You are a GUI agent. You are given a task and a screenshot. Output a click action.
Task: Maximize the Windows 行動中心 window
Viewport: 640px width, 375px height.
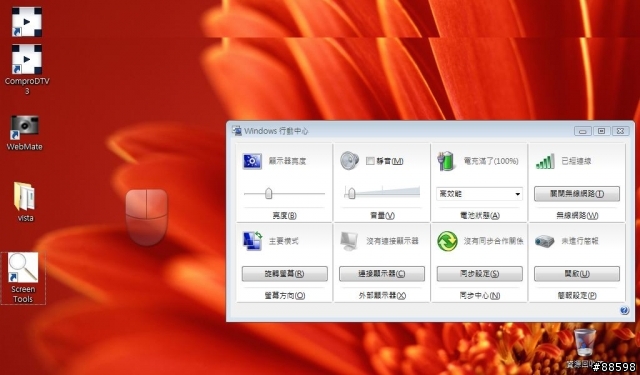click(x=601, y=131)
